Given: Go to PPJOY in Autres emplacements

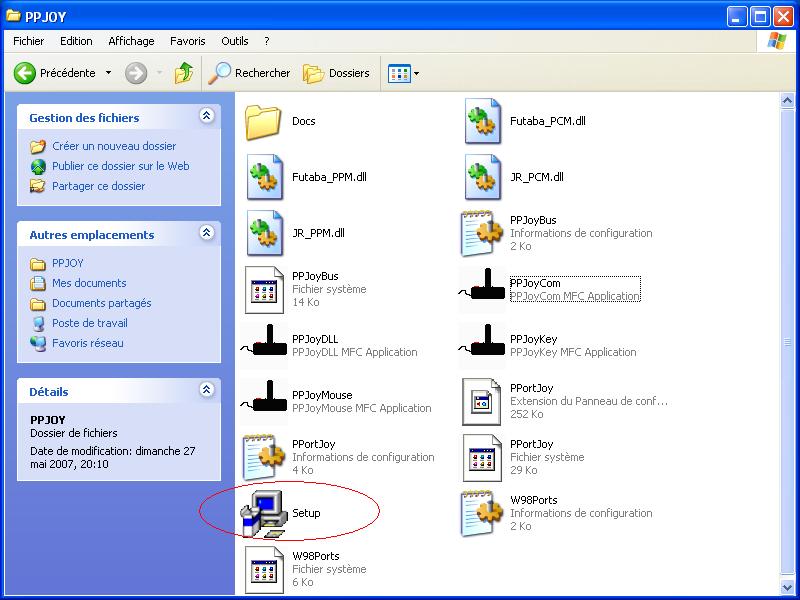Looking at the screenshot, I should 67,263.
